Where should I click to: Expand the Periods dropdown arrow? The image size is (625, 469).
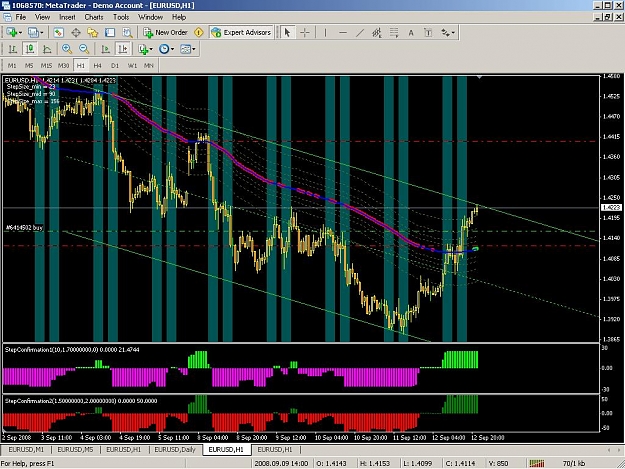172,49
